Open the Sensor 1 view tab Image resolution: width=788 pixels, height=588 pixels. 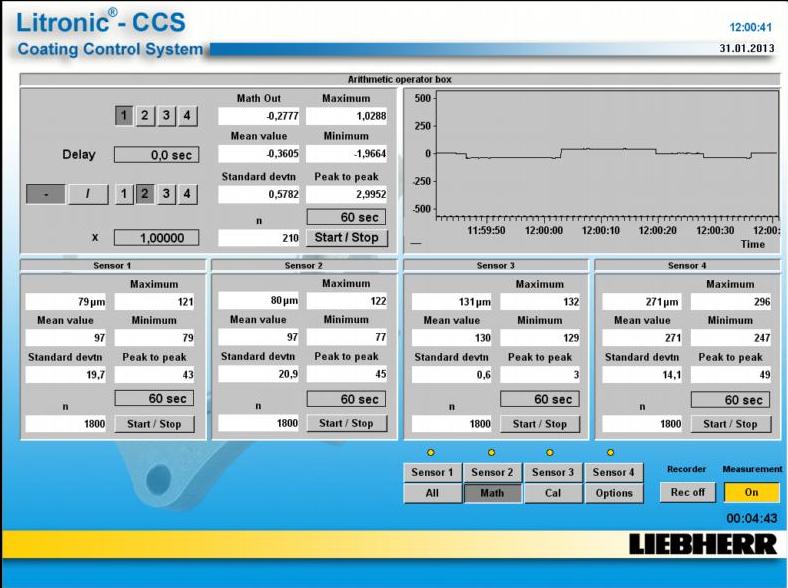tap(432, 472)
